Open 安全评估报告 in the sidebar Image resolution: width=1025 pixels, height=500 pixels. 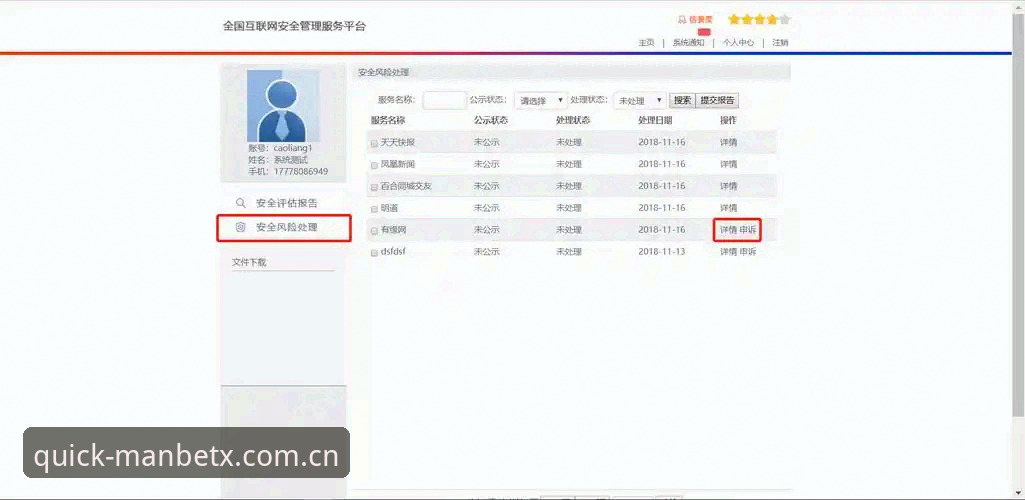286,203
